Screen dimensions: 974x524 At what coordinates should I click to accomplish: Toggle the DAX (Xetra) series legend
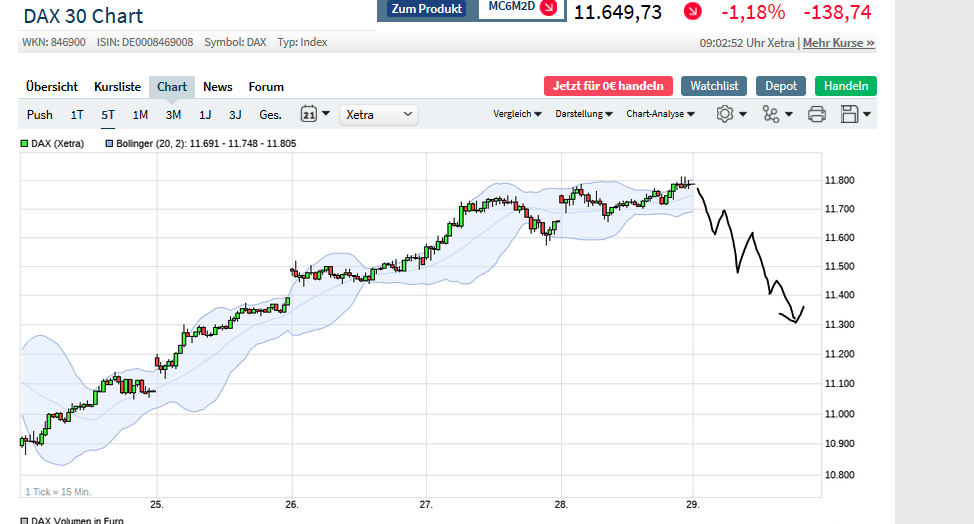pyautogui.click(x=52, y=144)
